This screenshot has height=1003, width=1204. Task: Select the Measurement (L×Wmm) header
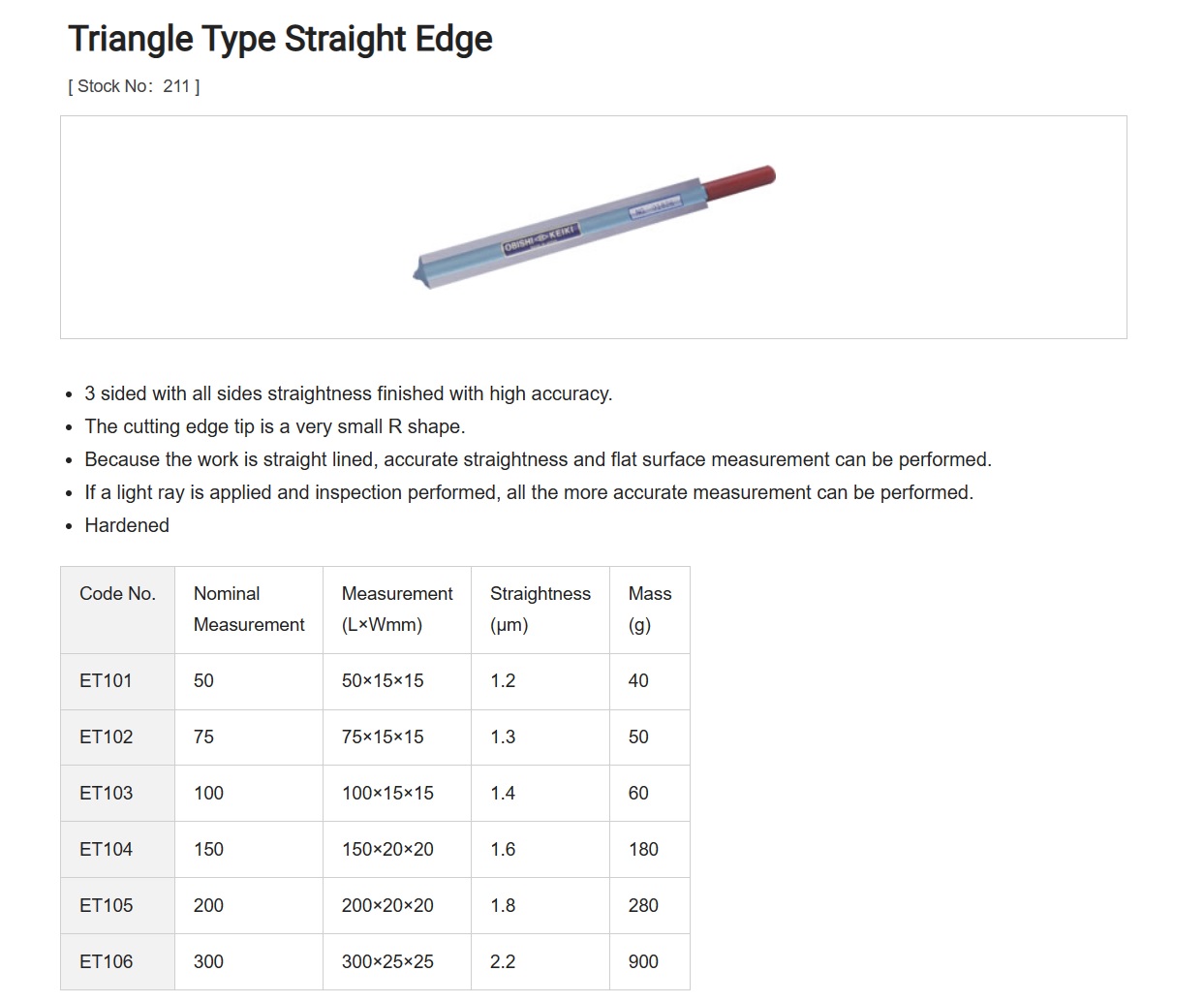(397, 610)
